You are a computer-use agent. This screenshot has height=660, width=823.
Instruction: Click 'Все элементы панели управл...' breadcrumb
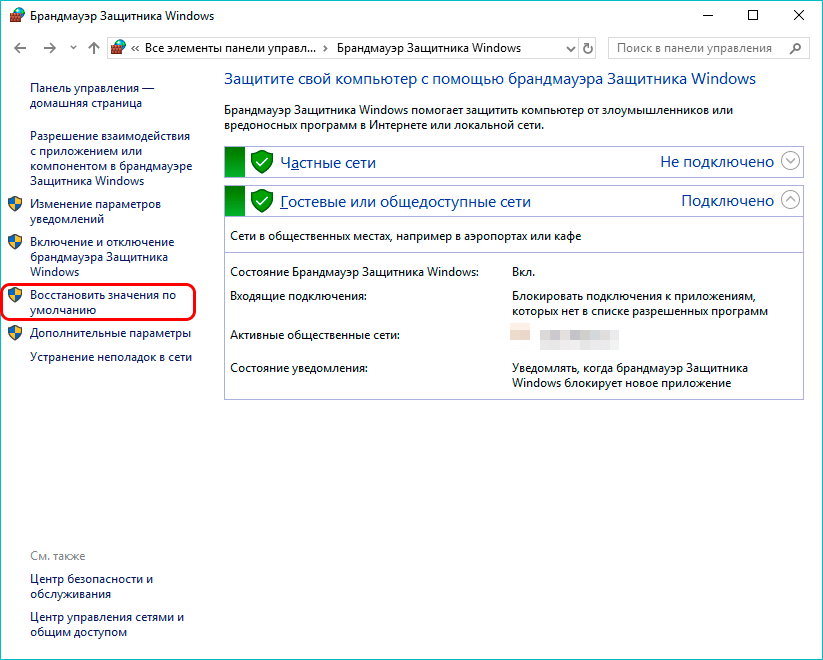coord(230,48)
